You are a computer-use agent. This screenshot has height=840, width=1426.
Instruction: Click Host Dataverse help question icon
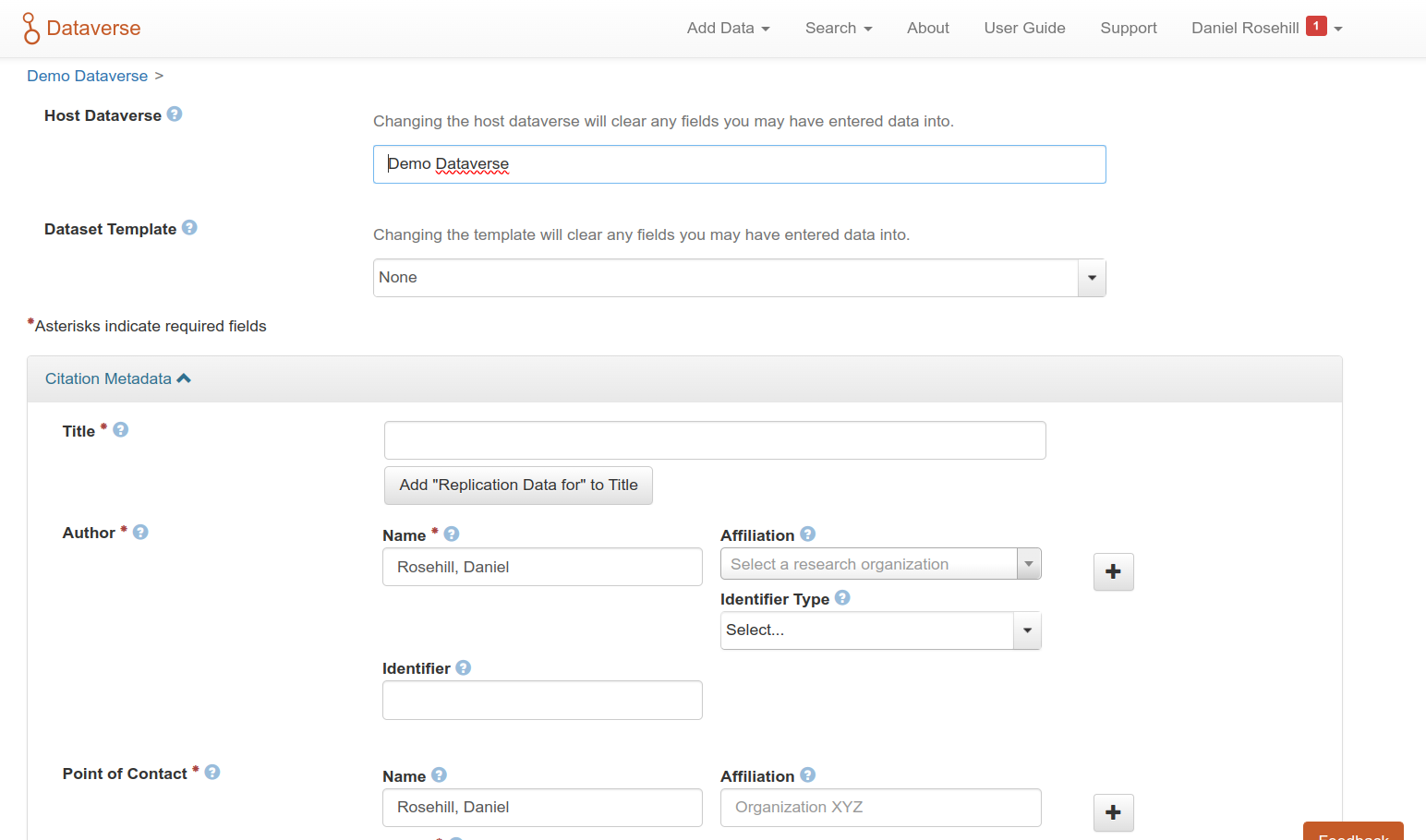[175, 114]
